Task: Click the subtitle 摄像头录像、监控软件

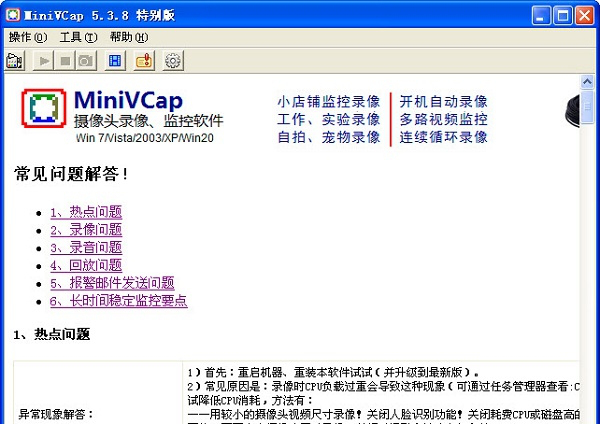Action: 148,121
